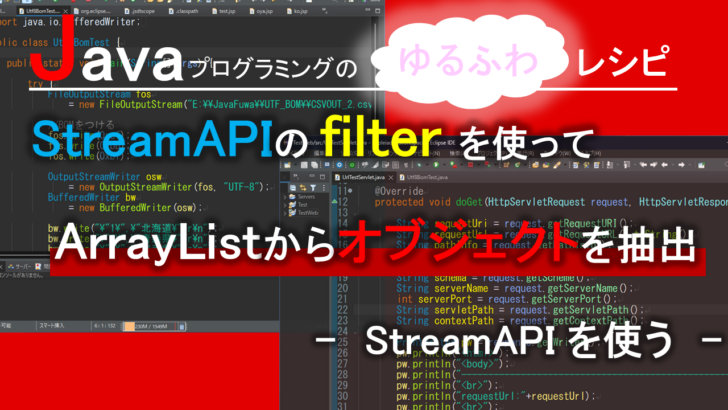728x410 pixels.
Task: Toggle Link with Editor in explorer
Action: (x=303, y=188)
